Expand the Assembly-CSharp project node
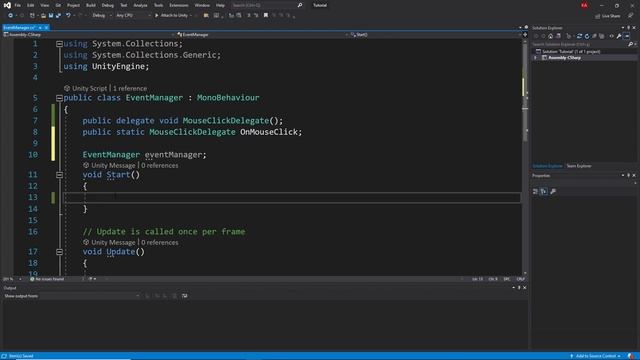Image resolution: width=640 pixels, height=360 pixels. point(536,58)
